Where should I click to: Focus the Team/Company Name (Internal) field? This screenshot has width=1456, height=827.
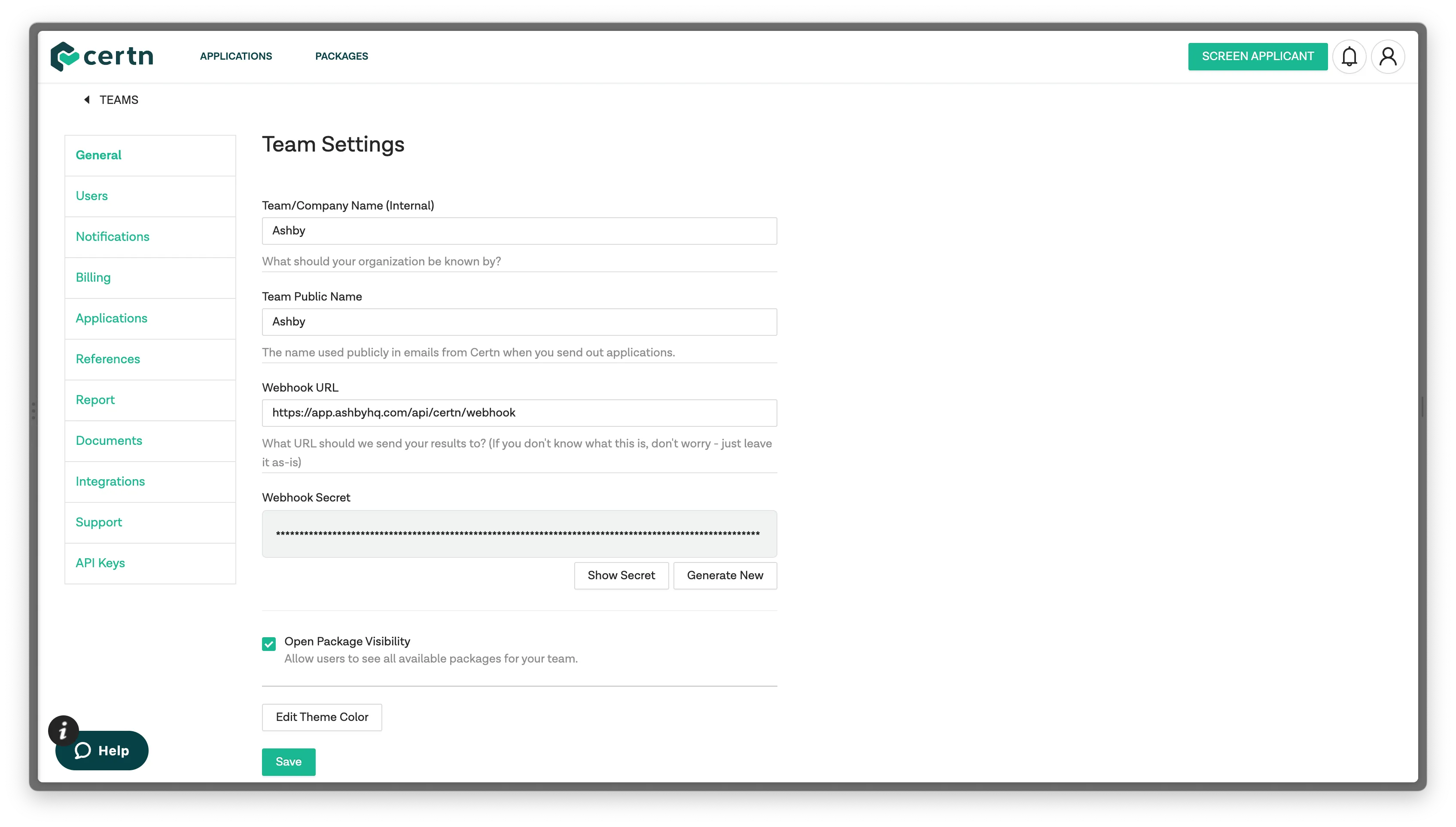pos(519,231)
